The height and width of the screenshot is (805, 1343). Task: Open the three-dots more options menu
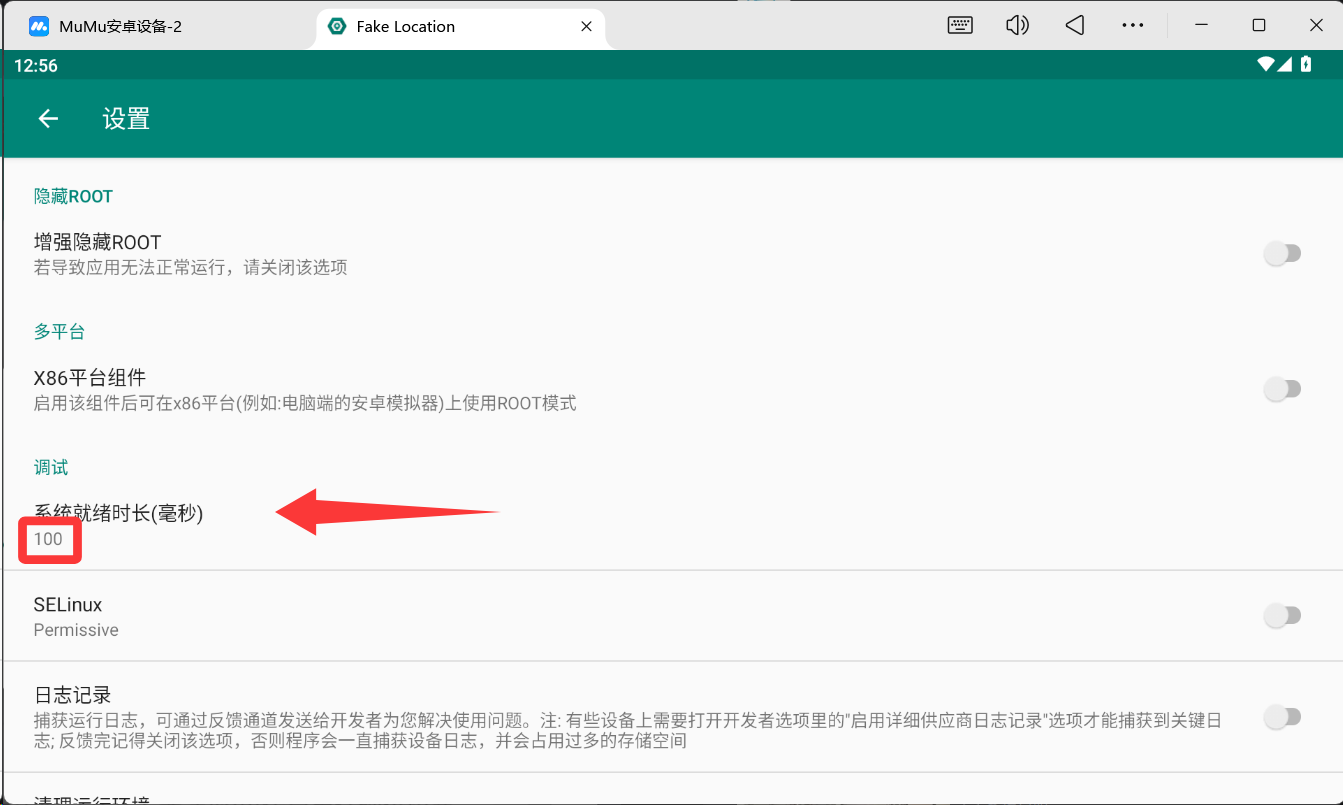point(1132,26)
